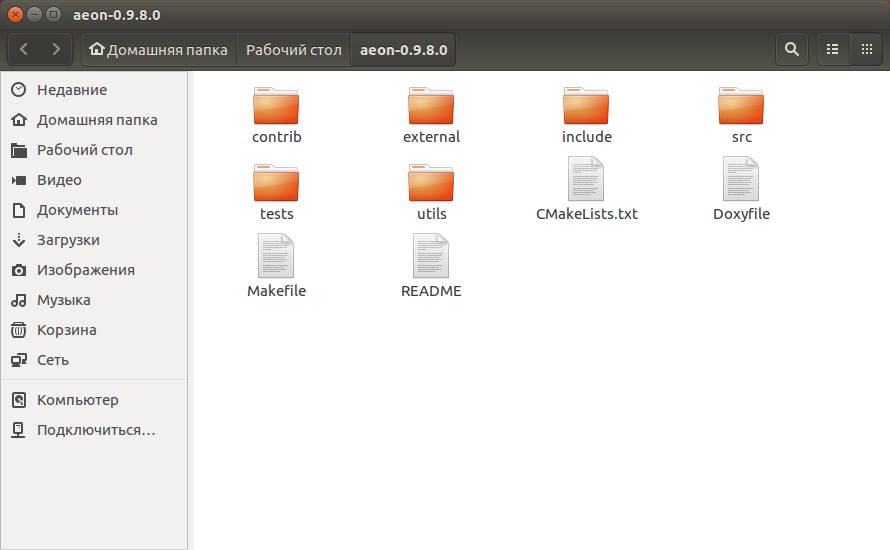
Task: Switch to icon grid view
Action: click(x=867, y=49)
